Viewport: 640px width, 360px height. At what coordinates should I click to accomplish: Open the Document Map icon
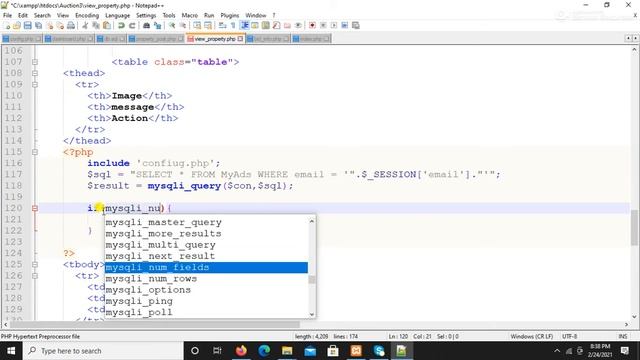pos(266,25)
